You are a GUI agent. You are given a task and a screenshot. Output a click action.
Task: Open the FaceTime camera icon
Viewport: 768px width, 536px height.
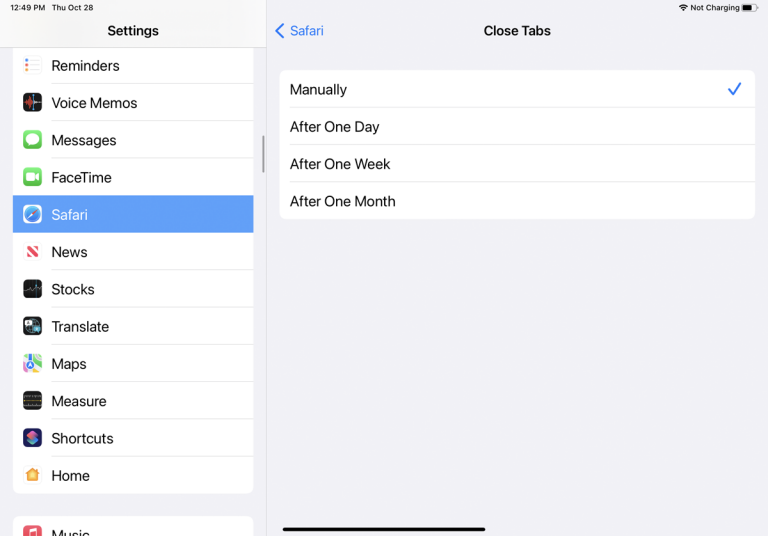(x=33, y=177)
